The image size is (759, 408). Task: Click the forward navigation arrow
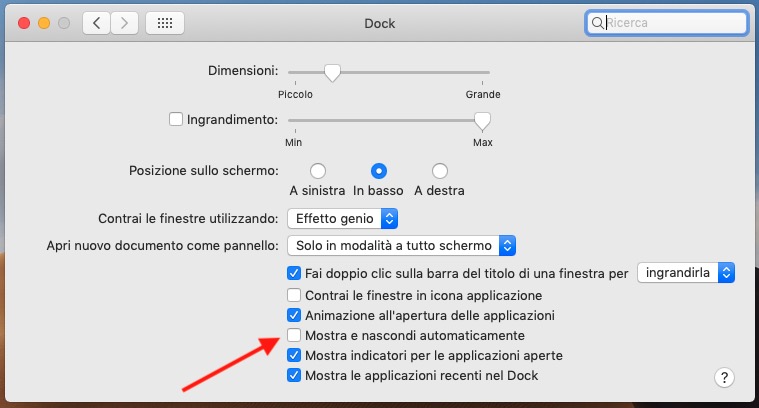(x=125, y=22)
